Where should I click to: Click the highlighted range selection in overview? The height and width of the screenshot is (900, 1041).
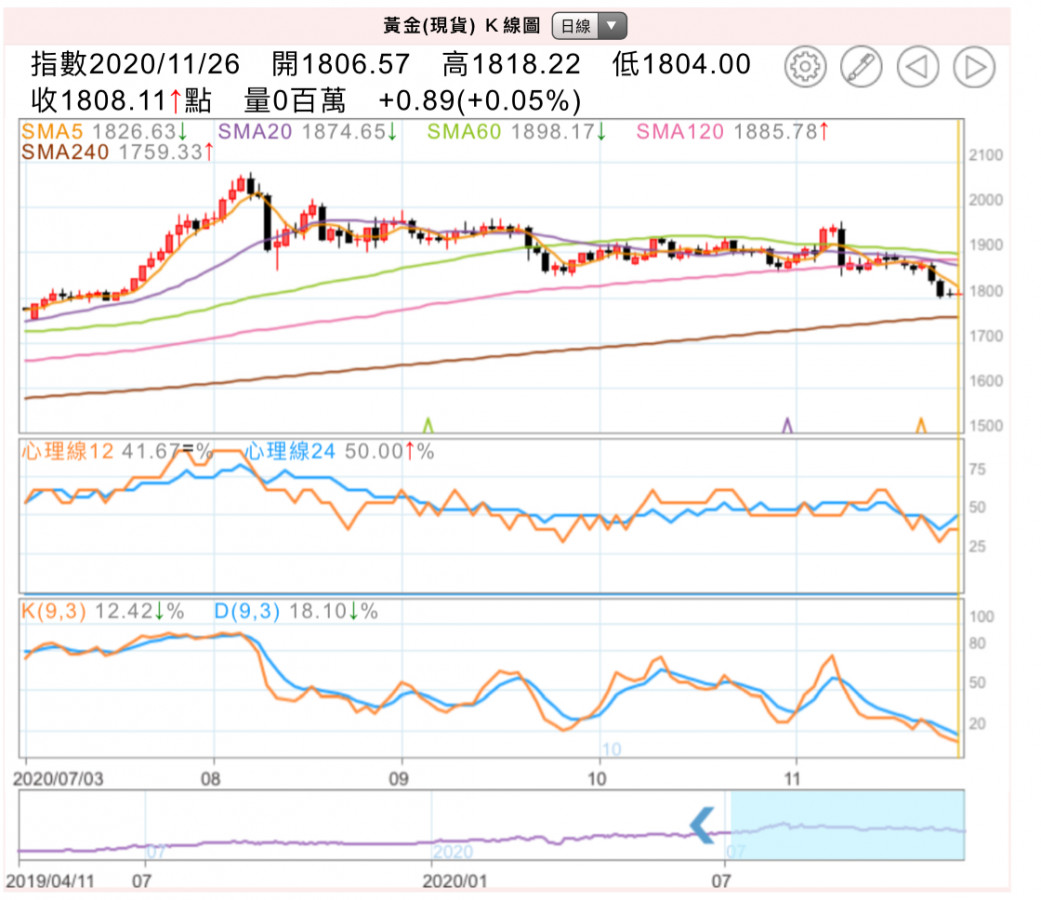pyautogui.click(x=847, y=824)
